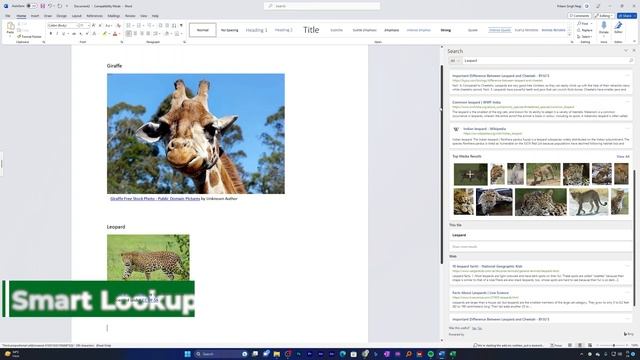This screenshot has height=360, width=640.
Task: Click the red font color icon
Action: [x=115, y=34]
